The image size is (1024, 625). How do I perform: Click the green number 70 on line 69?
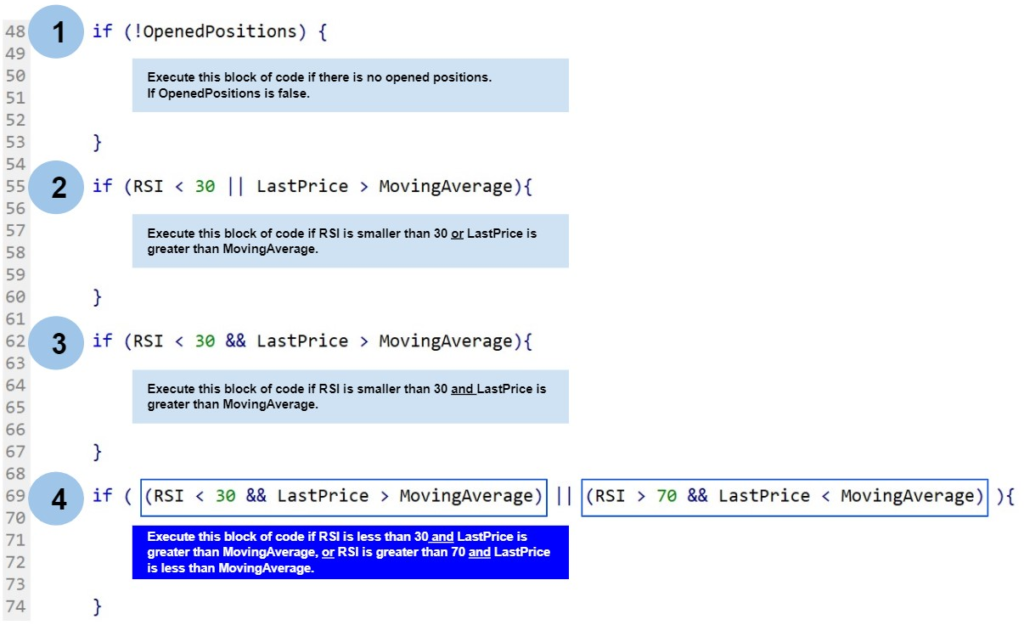(666, 496)
